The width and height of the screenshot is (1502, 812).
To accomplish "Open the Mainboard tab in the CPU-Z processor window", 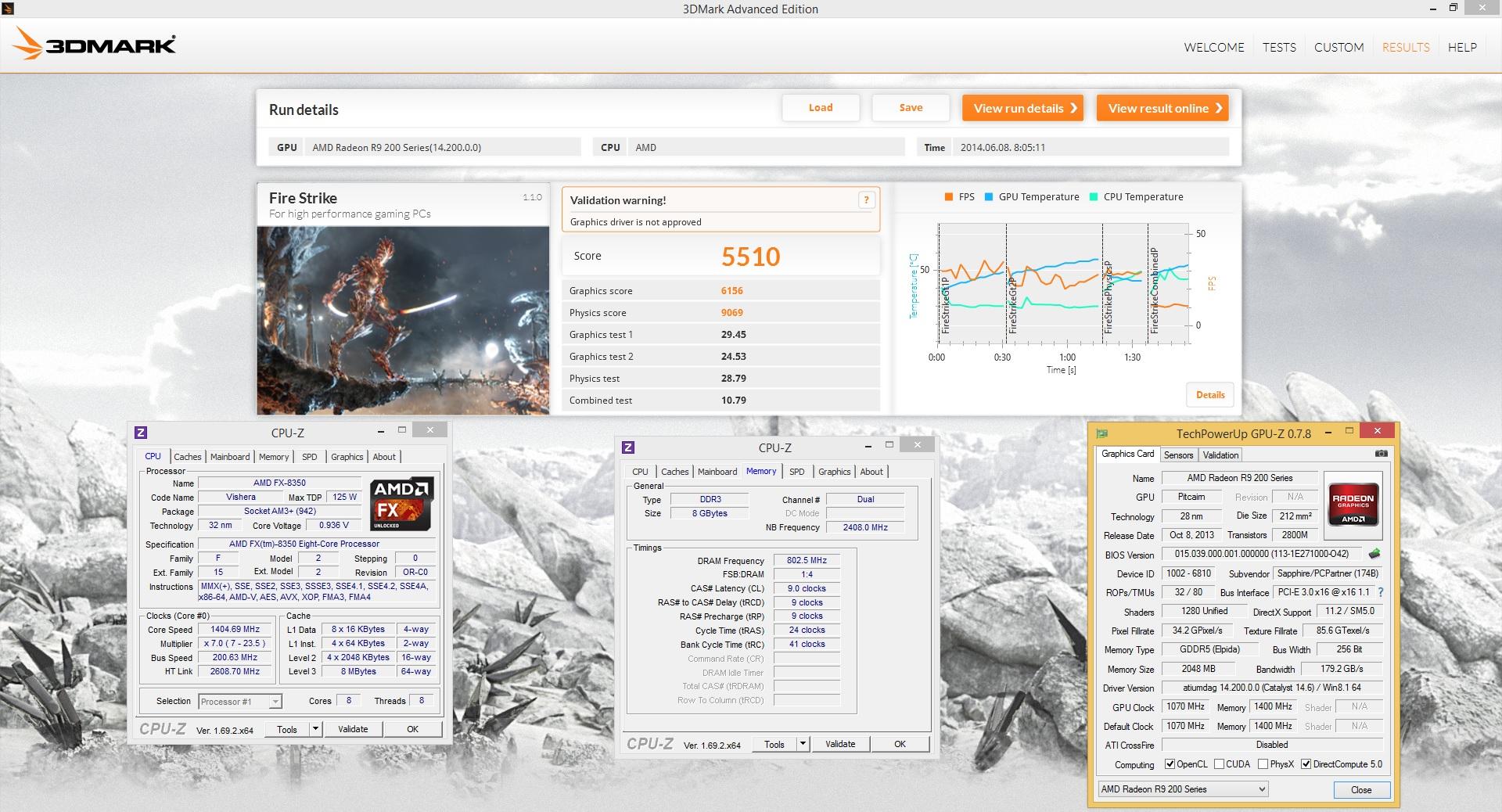I will pyautogui.click(x=230, y=457).
